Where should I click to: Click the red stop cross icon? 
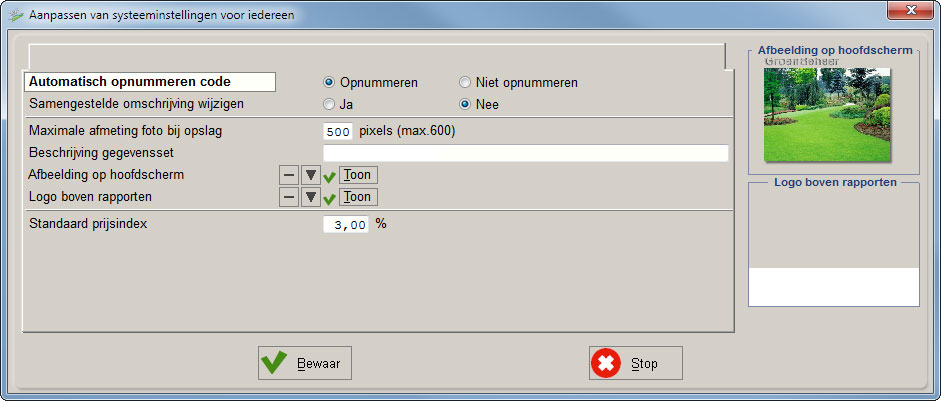605,363
